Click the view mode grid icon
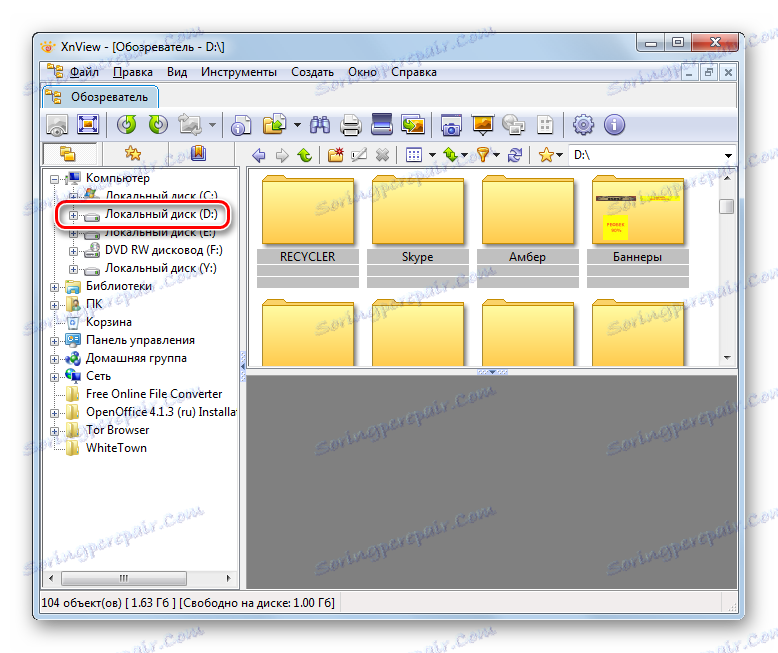Viewport: 778px width, 653px height. 414,155
